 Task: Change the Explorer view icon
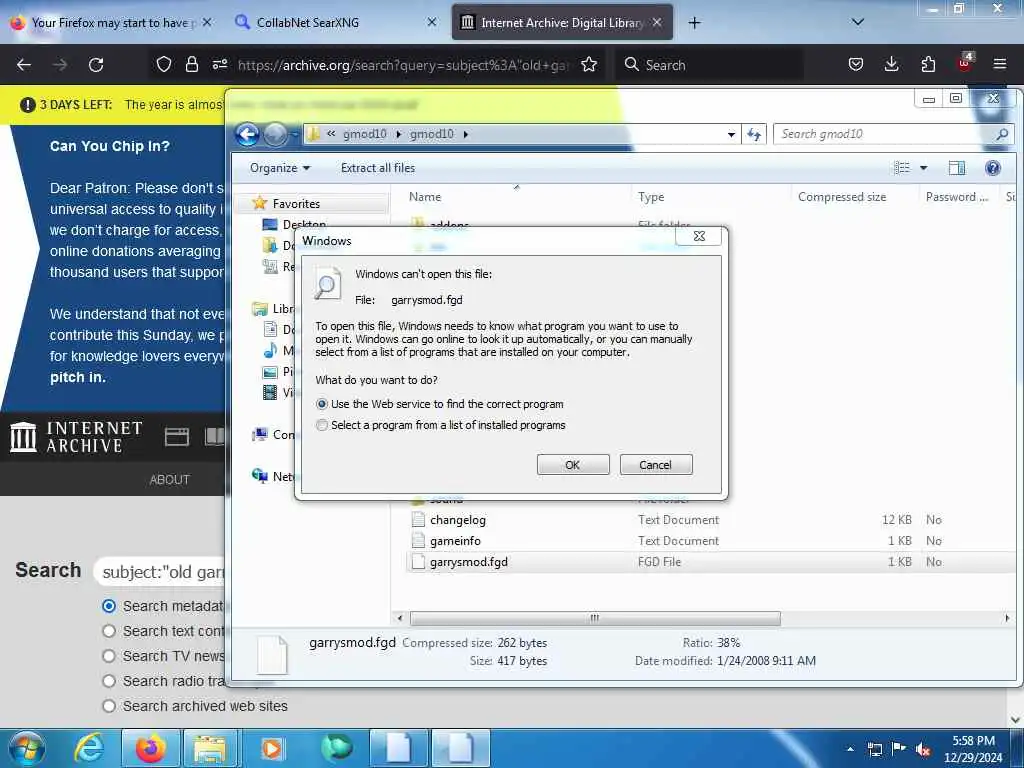[902, 168]
